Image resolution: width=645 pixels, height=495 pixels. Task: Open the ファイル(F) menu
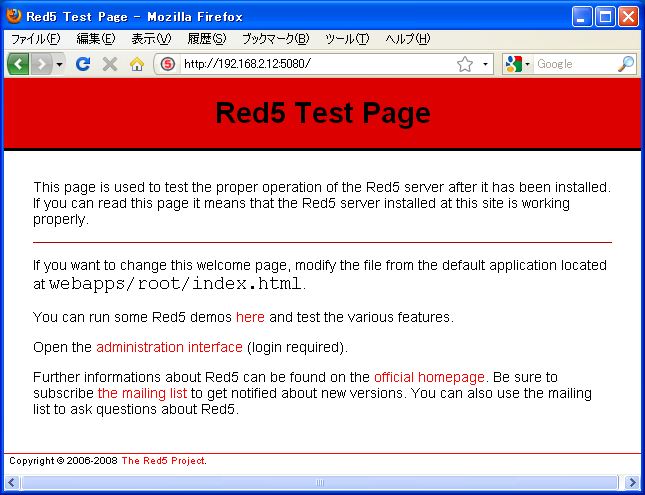click(35, 39)
